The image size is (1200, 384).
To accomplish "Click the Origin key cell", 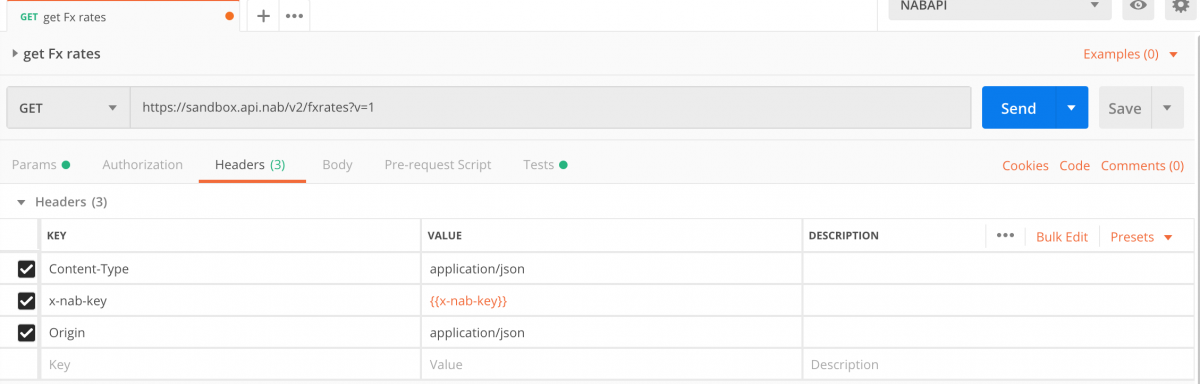I will (x=231, y=333).
